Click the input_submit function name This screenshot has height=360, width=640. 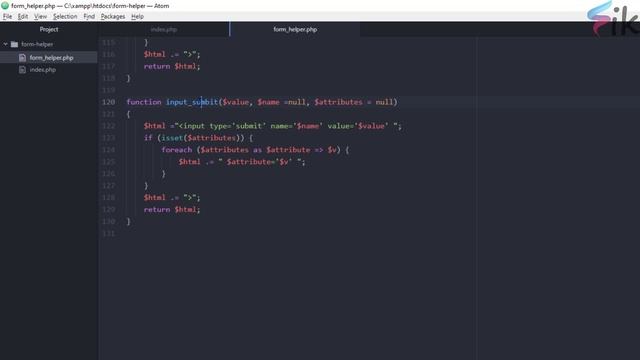(x=192, y=102)
